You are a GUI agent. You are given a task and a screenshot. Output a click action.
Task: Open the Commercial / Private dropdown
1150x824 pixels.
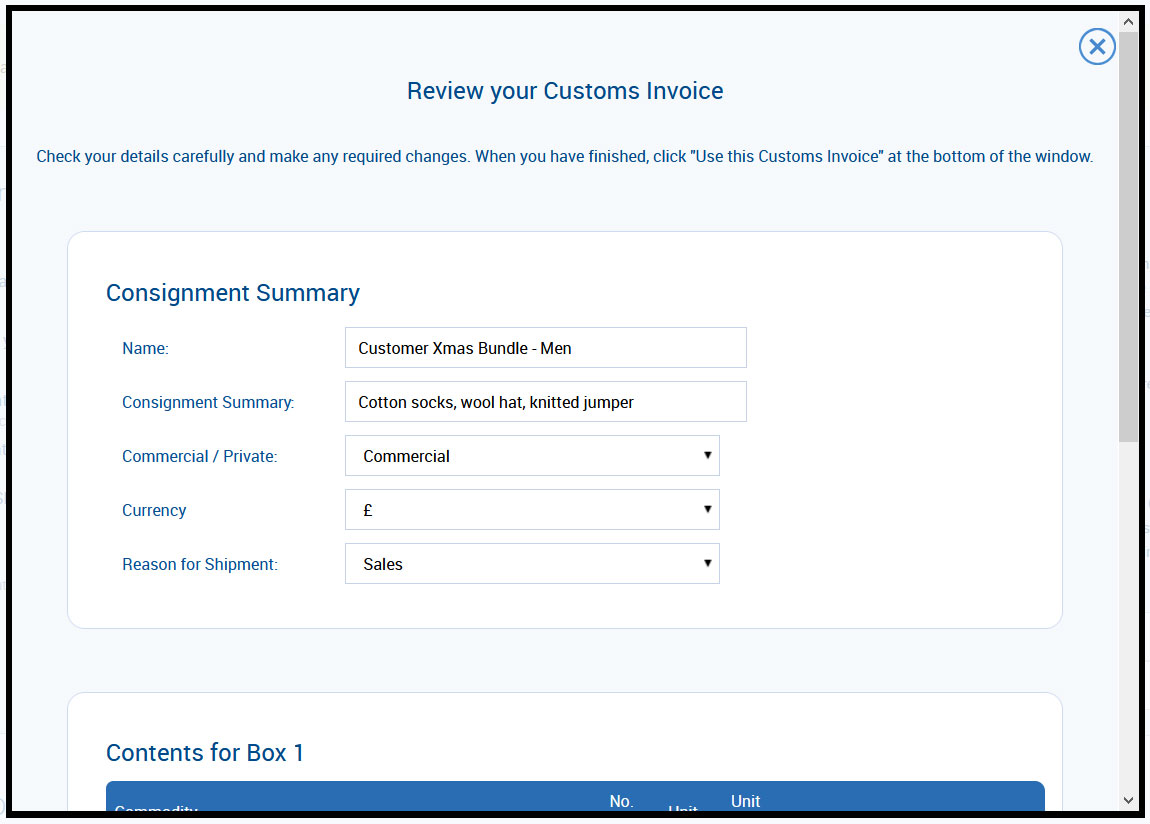coord(532,455)
